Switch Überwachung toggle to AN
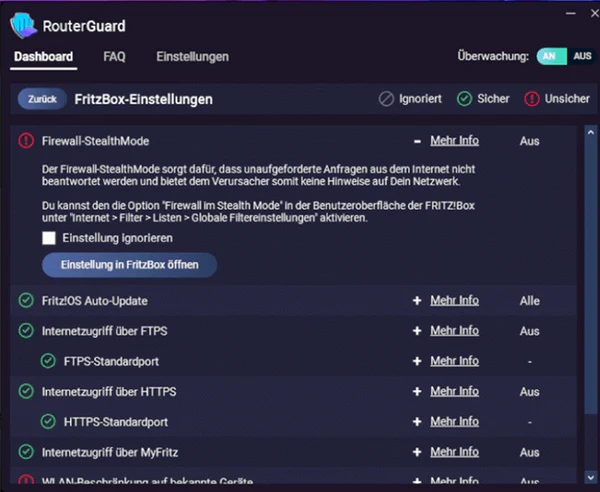Image resolution: width=600 pixels, height=492 pixels. tap(550, 57)
